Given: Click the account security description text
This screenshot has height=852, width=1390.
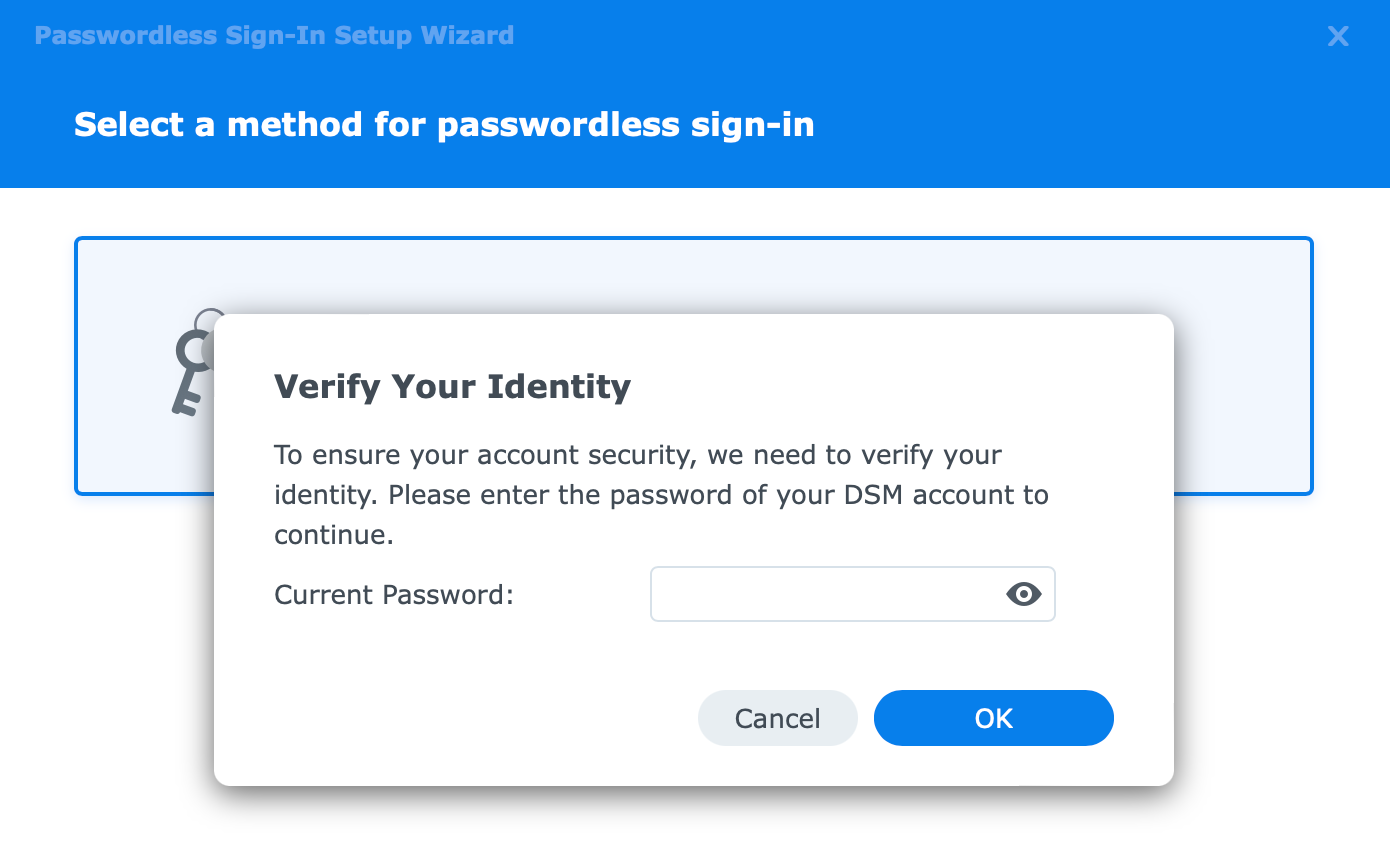Looking at the screenshot, I should (x=661, y=495).
